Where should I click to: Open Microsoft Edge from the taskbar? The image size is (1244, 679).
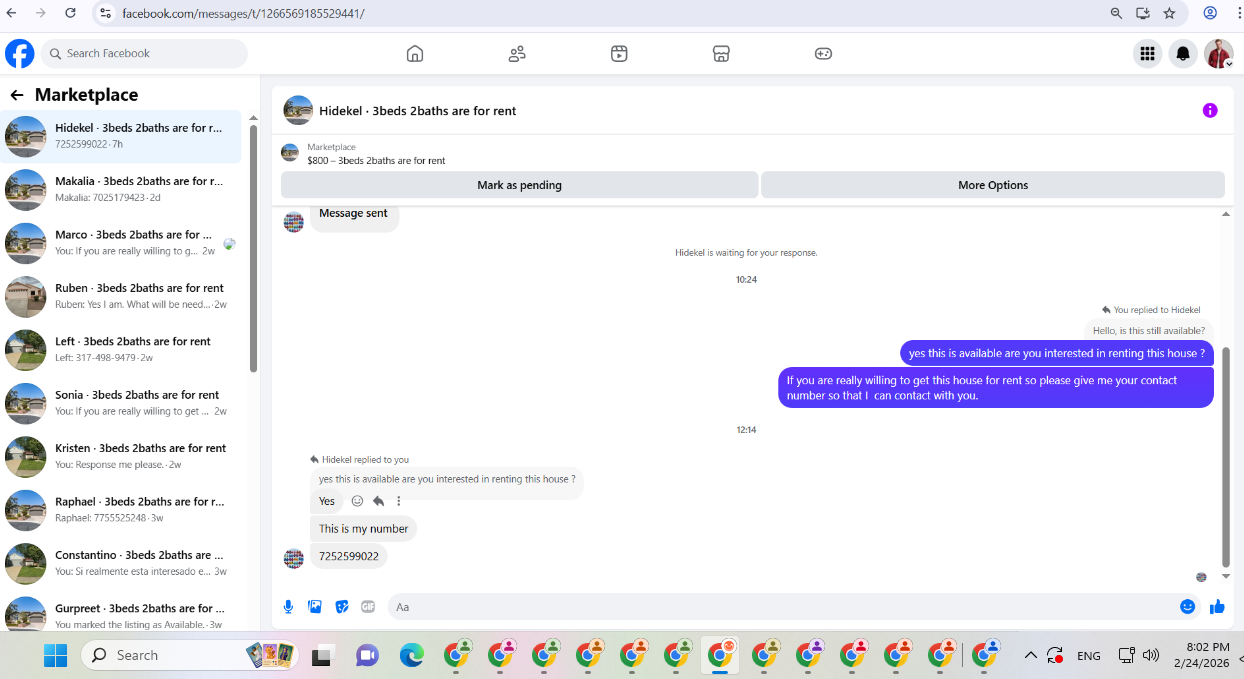[x=411, y=655]
